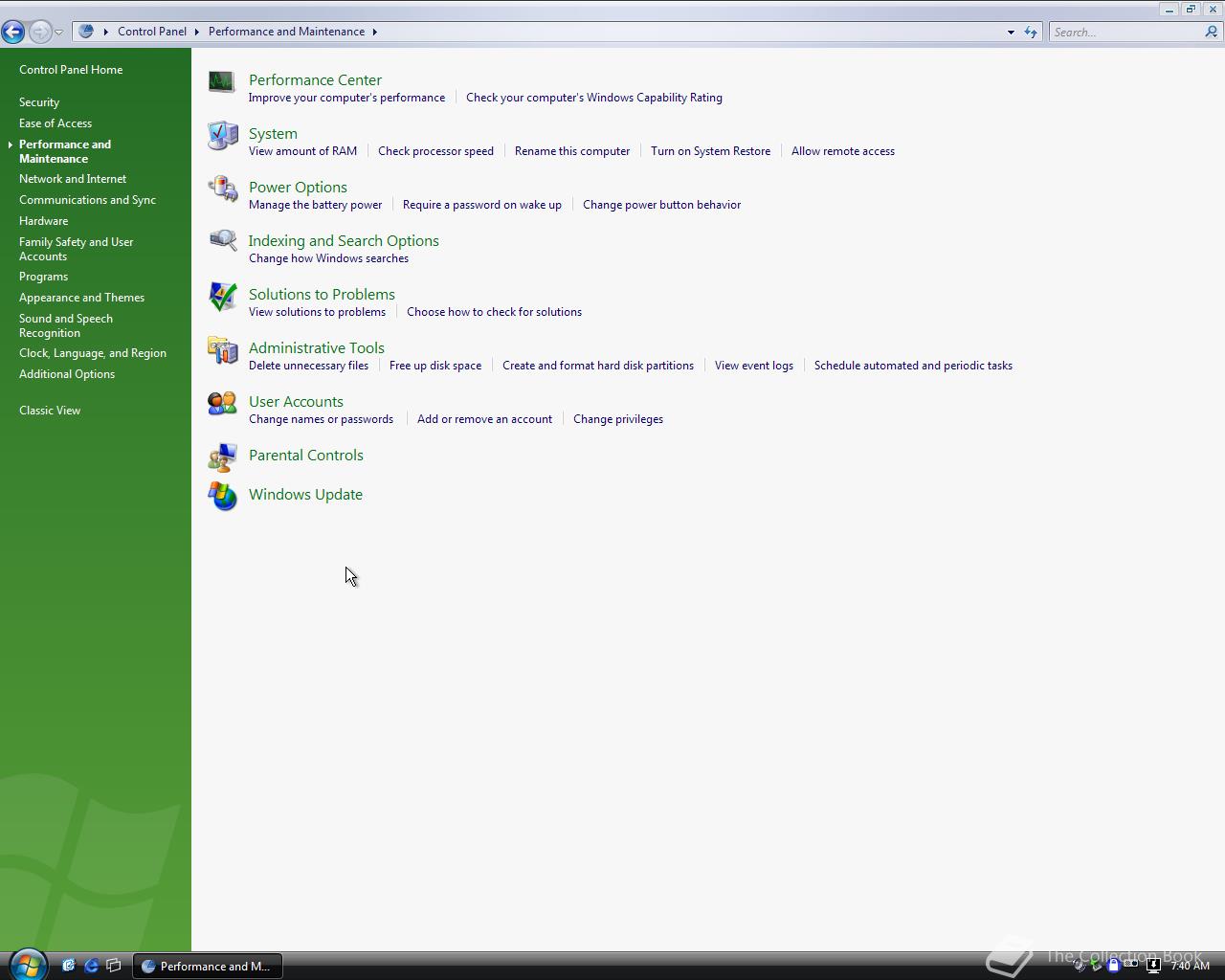Click the System category icon
Image resolution: width=1225 pixels, height=980 pixels.
click(x=222, y=135)
